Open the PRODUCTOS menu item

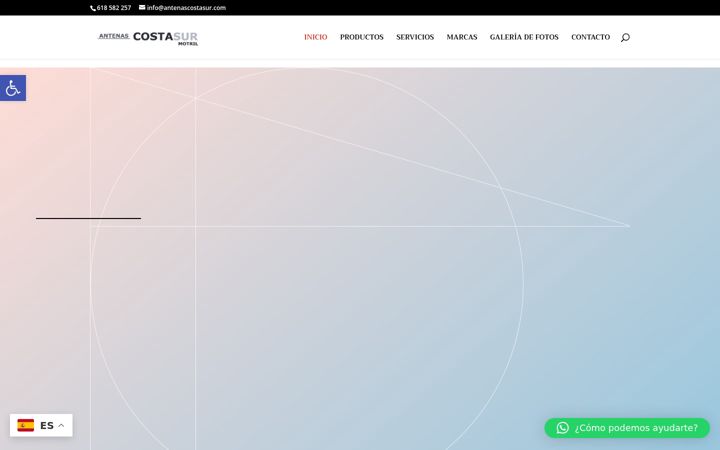(x=361, y=37)
